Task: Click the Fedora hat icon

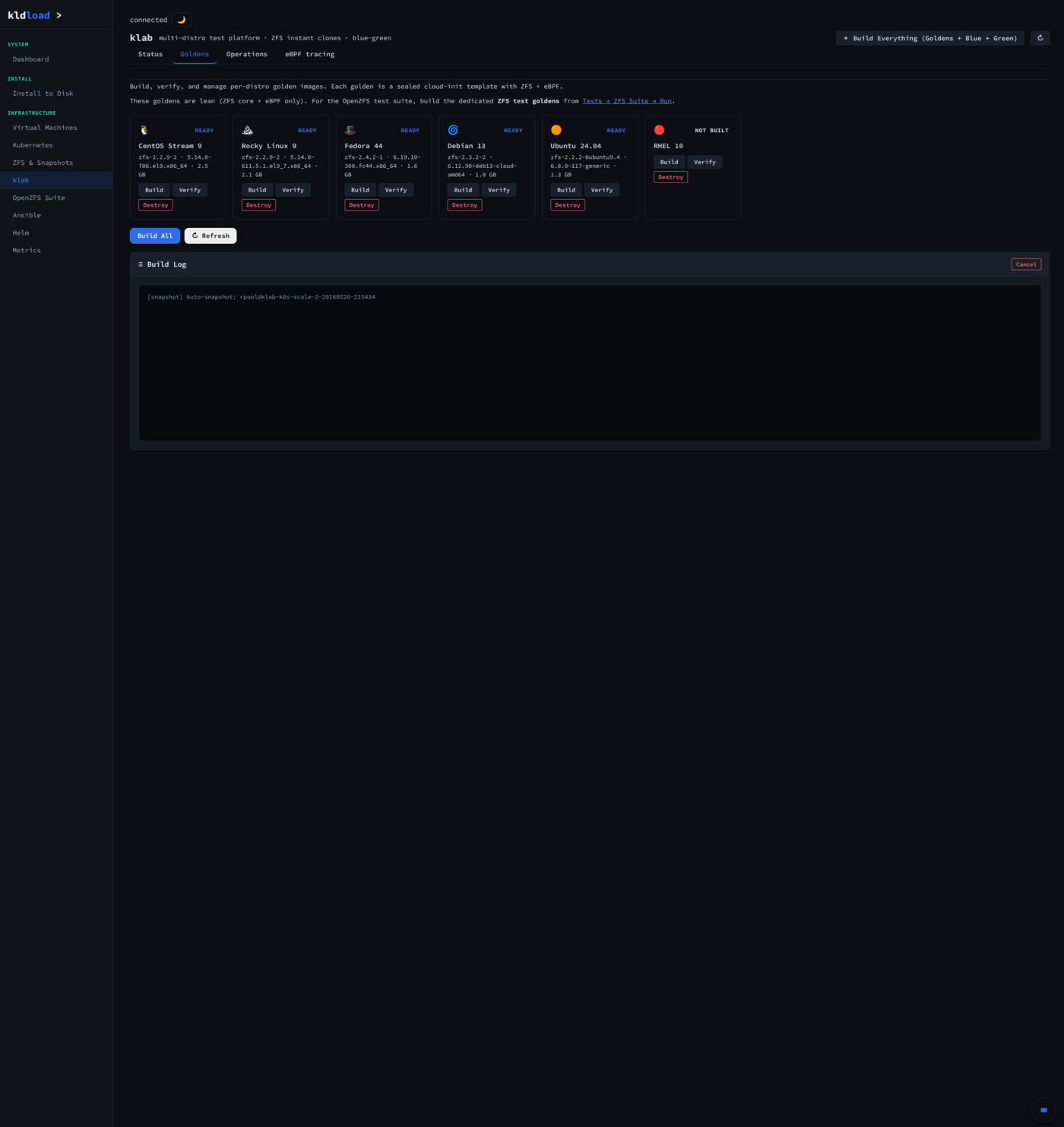Action: pyautogui.click(x=350, y=130)
